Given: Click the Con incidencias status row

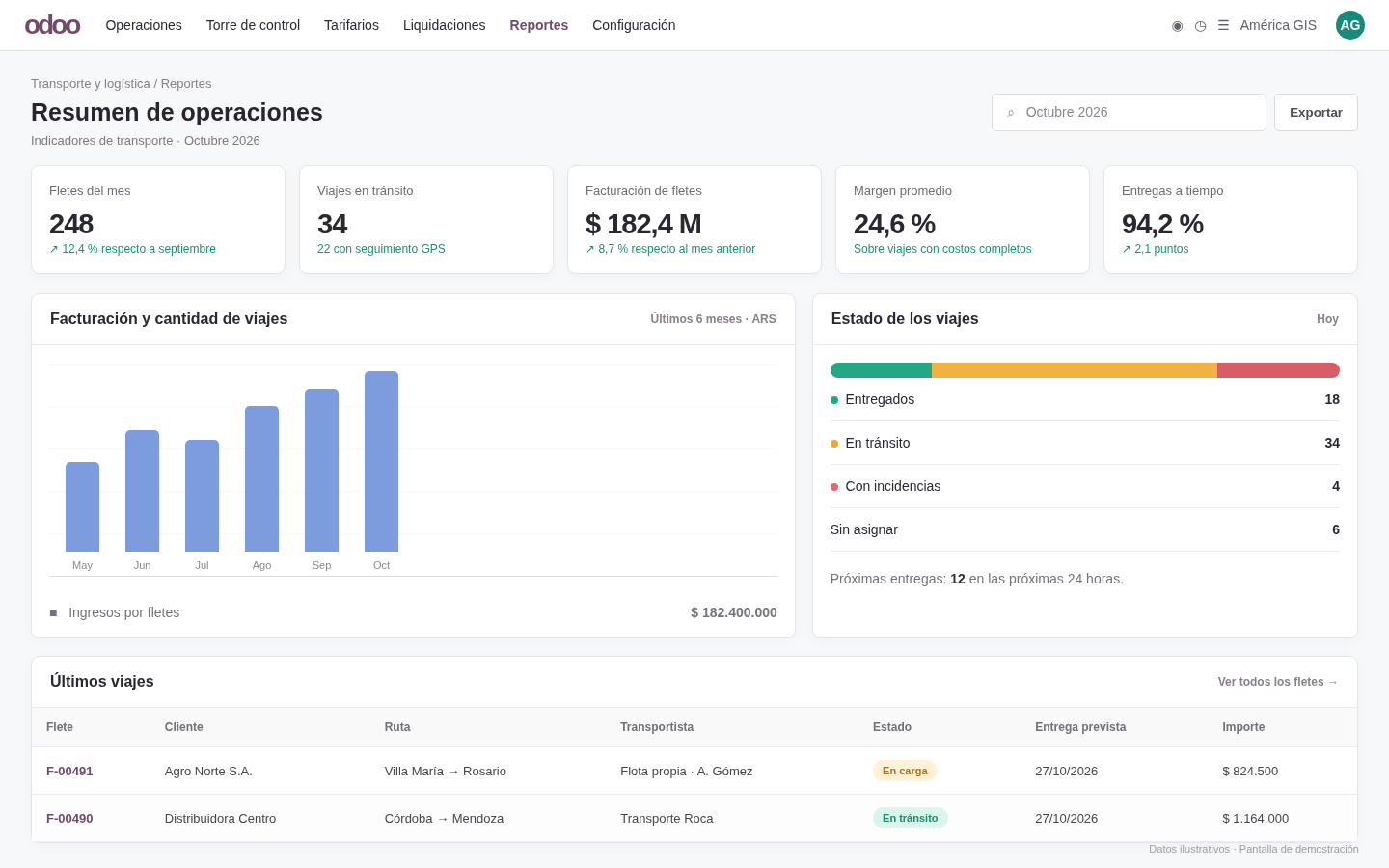Looking at the screenshot, I should [1085, 486].
